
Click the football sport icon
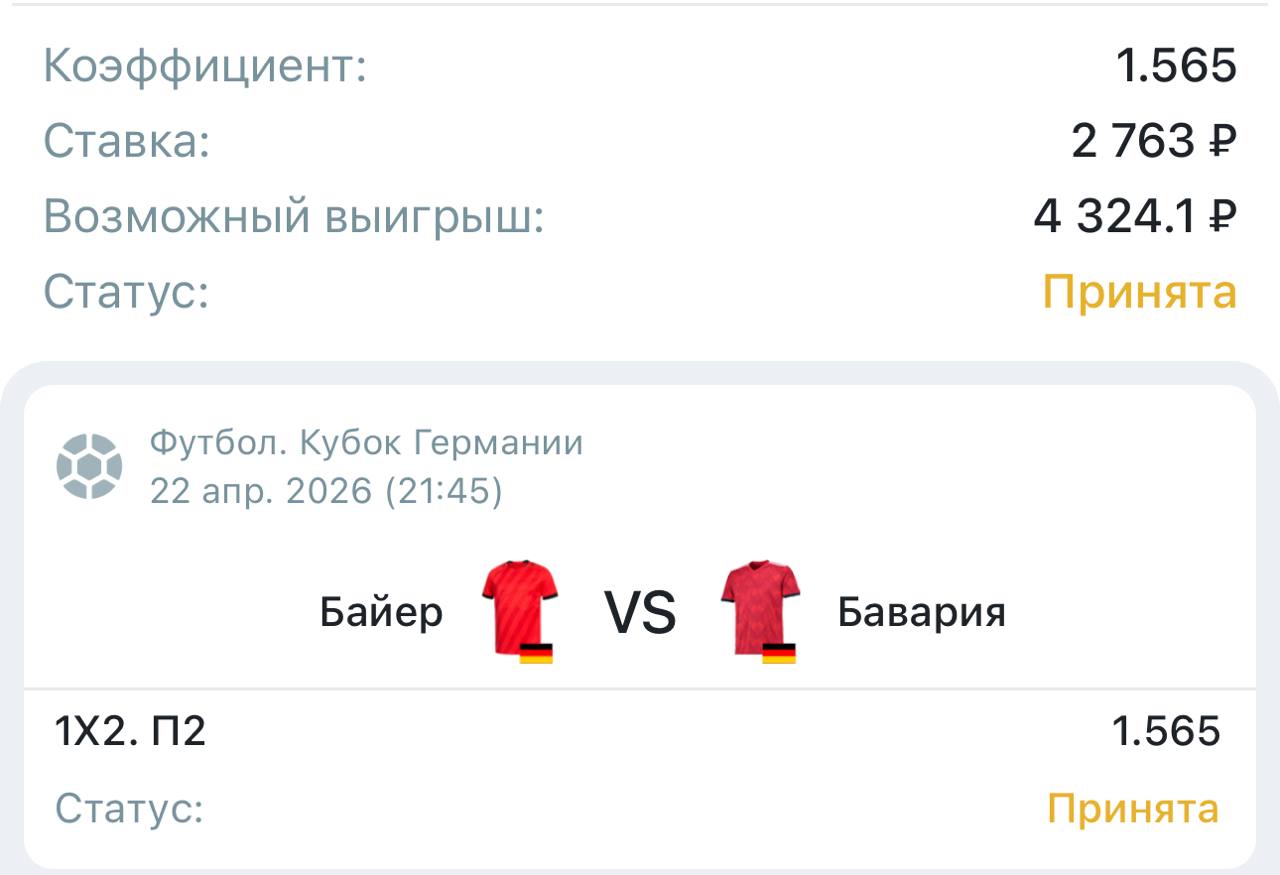pos(89,465)
